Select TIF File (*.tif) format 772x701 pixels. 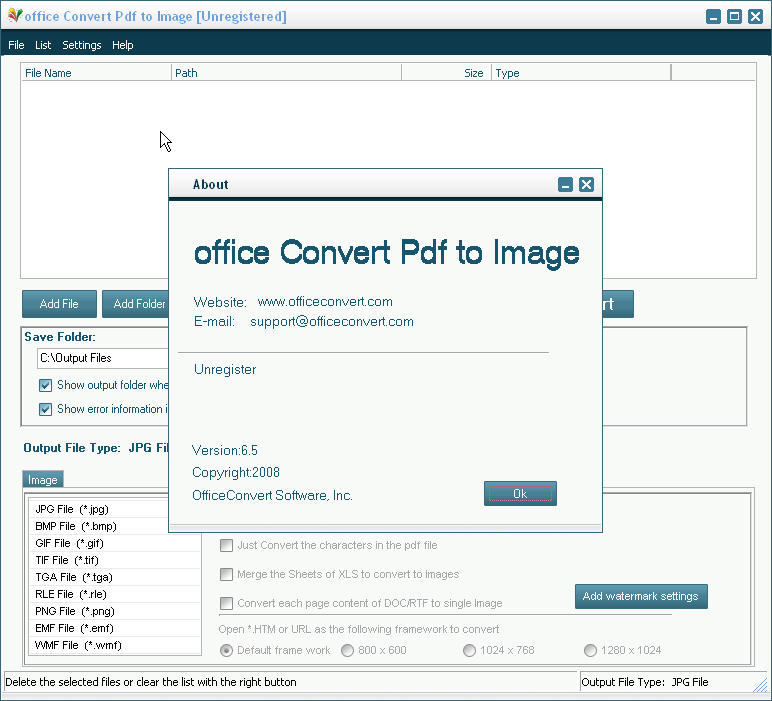point(115,560)
